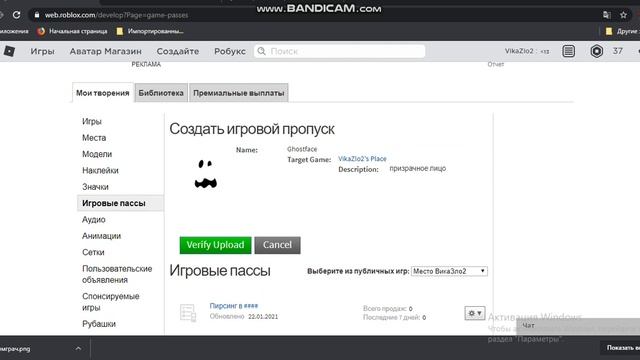Viewport: 640px width, 360px height.
Task: Click the Ghostface name value
Action: tap(302, 149)
